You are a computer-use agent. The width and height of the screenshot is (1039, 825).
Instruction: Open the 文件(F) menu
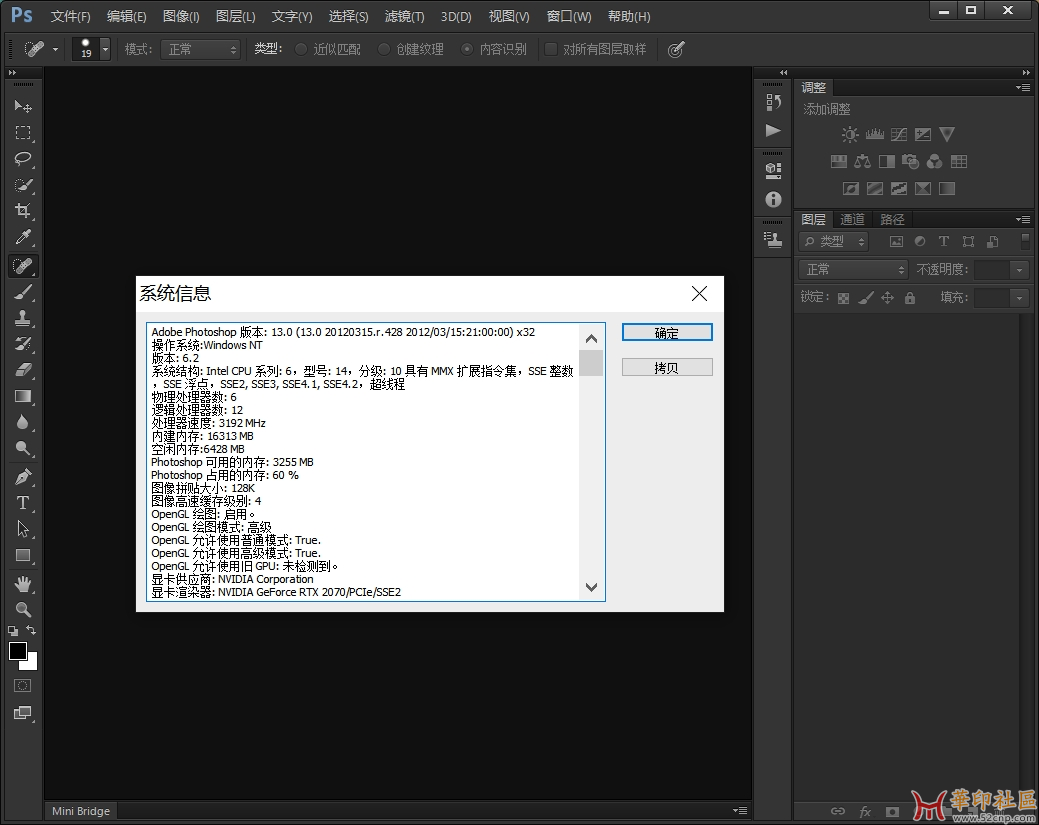tap(70, 17)
